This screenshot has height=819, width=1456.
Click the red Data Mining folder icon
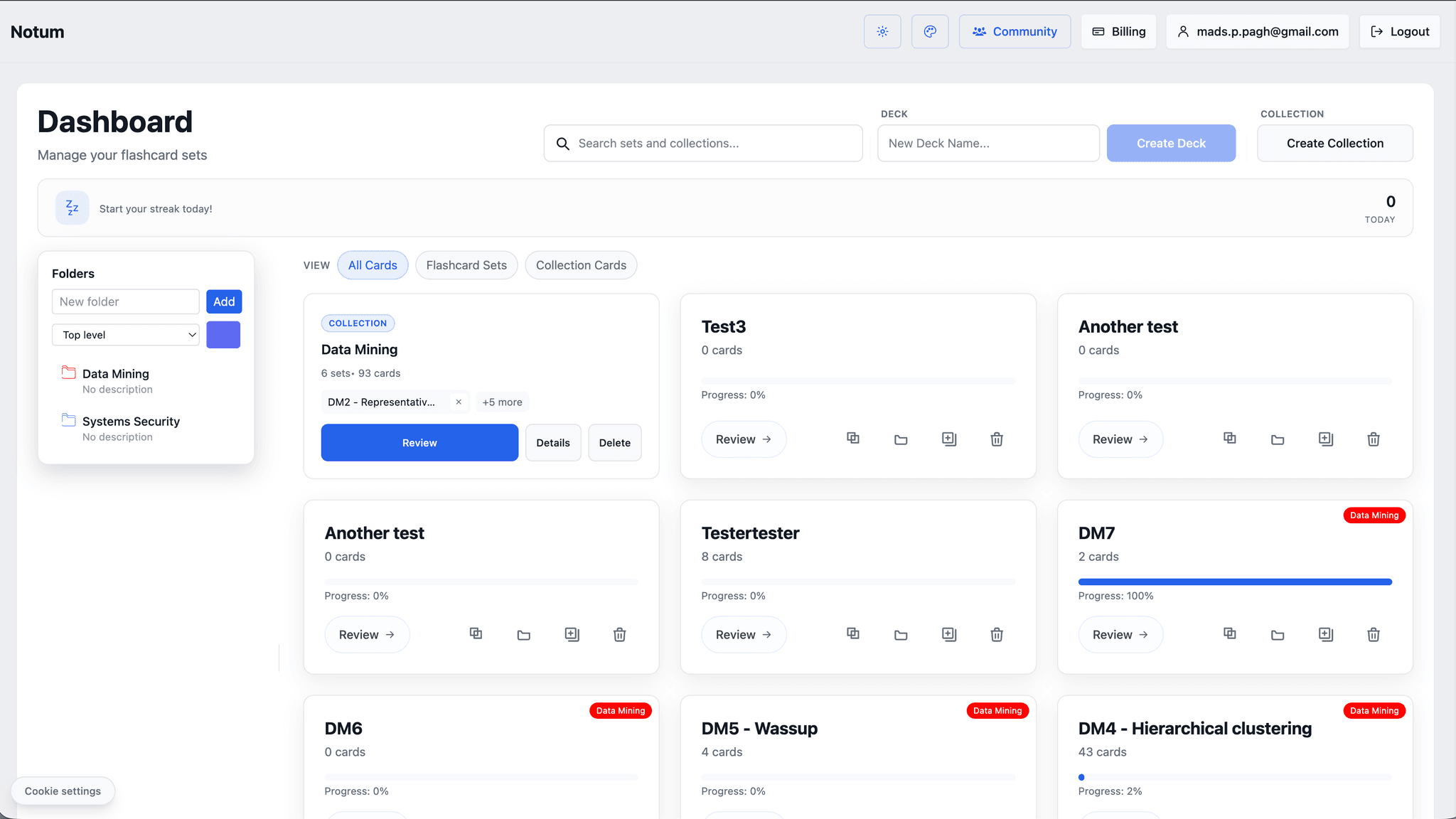pos(69,373)
